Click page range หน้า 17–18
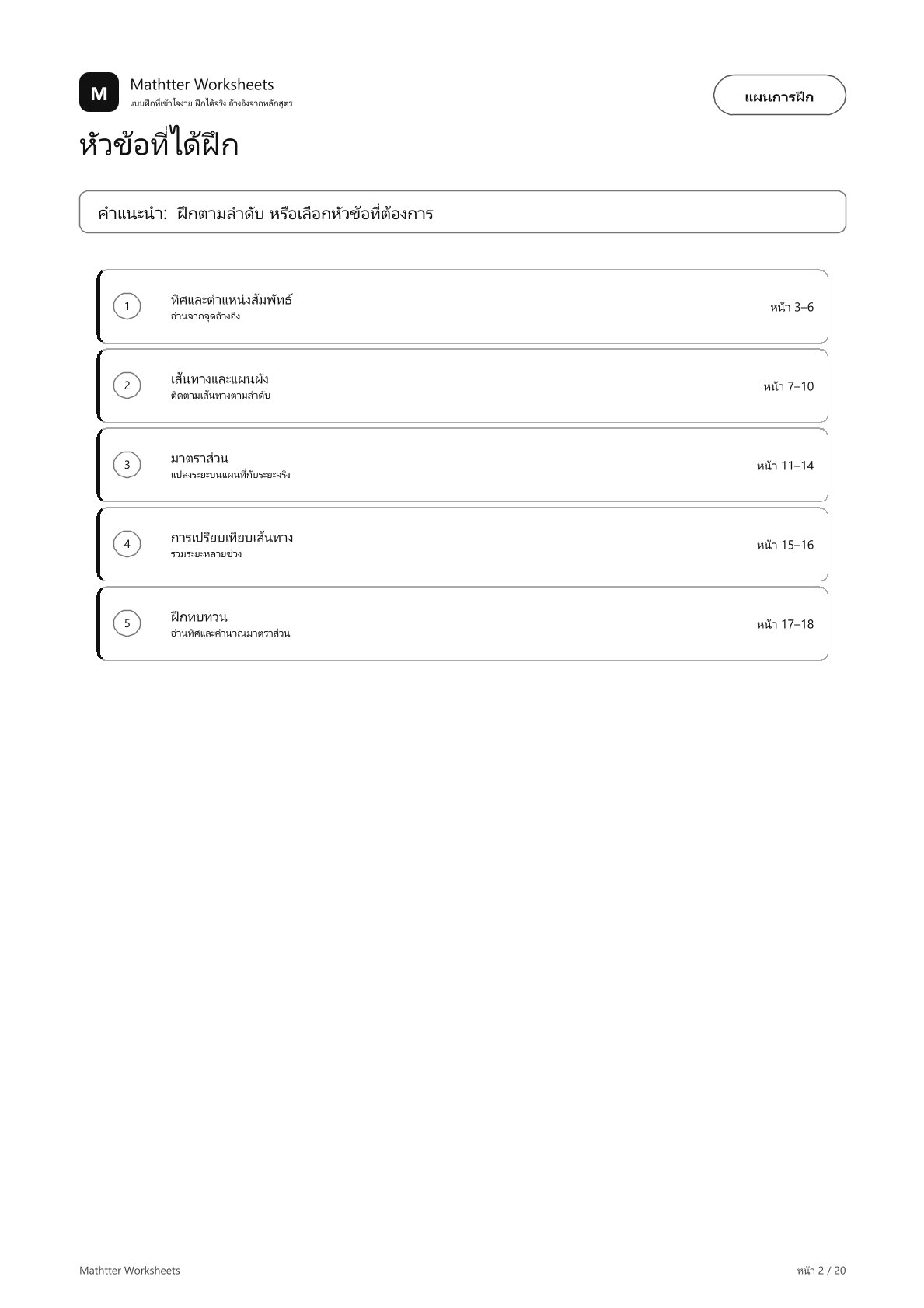 coord(786,624)
